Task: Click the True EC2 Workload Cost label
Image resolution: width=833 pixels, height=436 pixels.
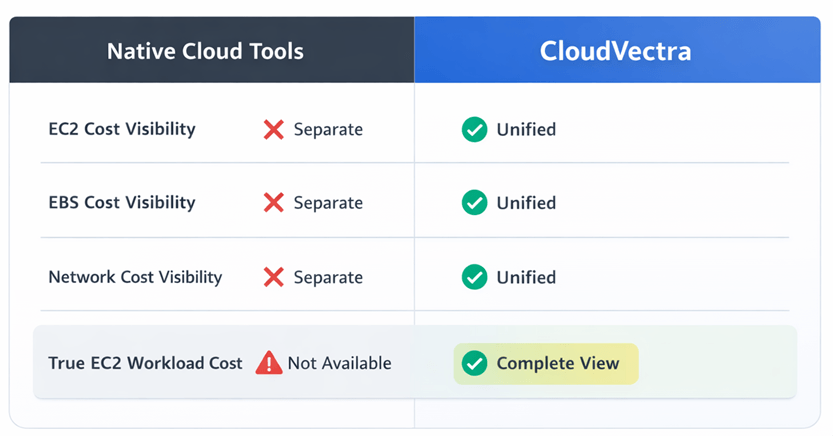Action: [x=145, y=363]
